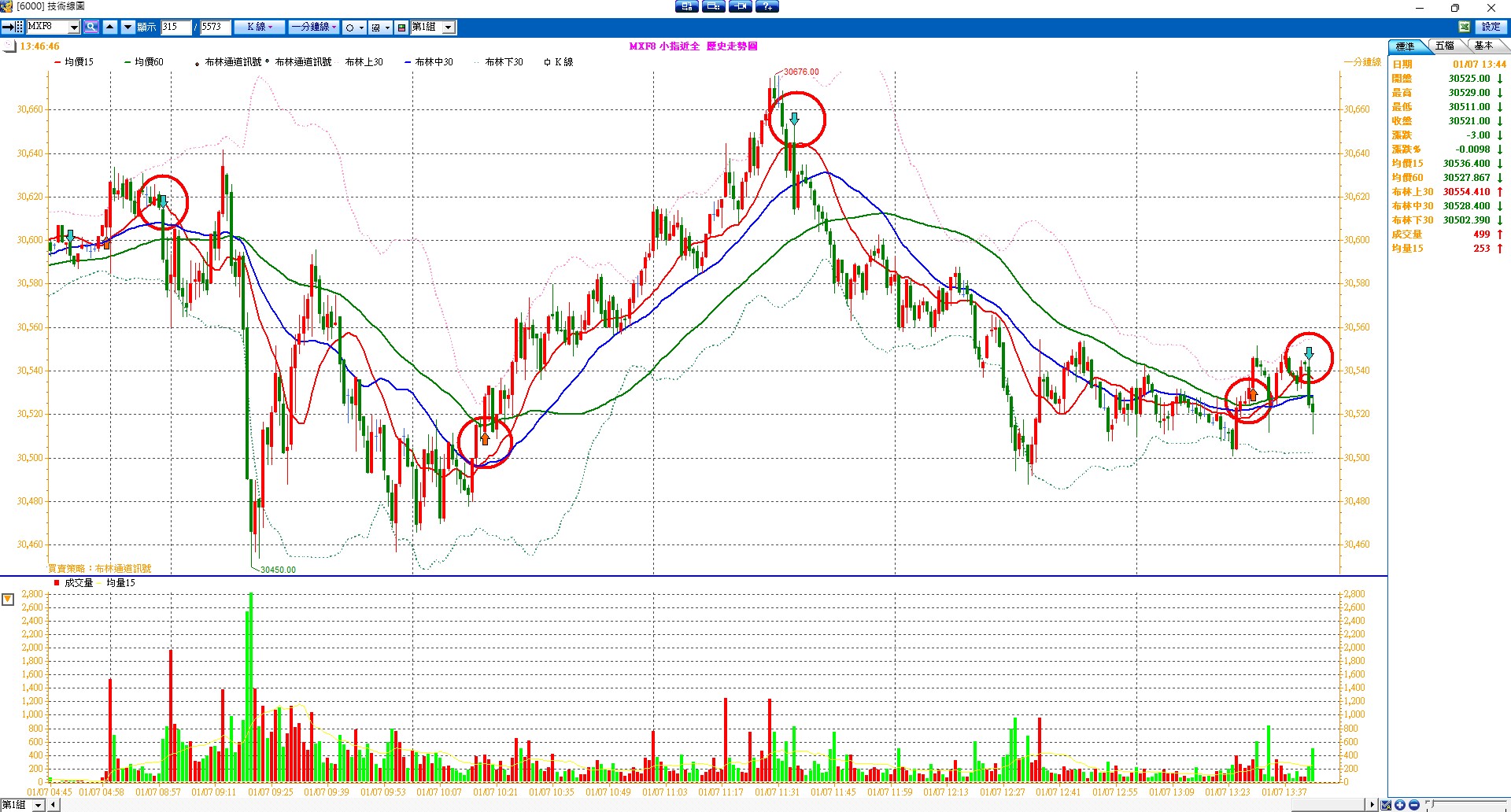The image size is (1511, 812).
Task: Click the blue minus zoom-out icon
Action: point(1413,805)
